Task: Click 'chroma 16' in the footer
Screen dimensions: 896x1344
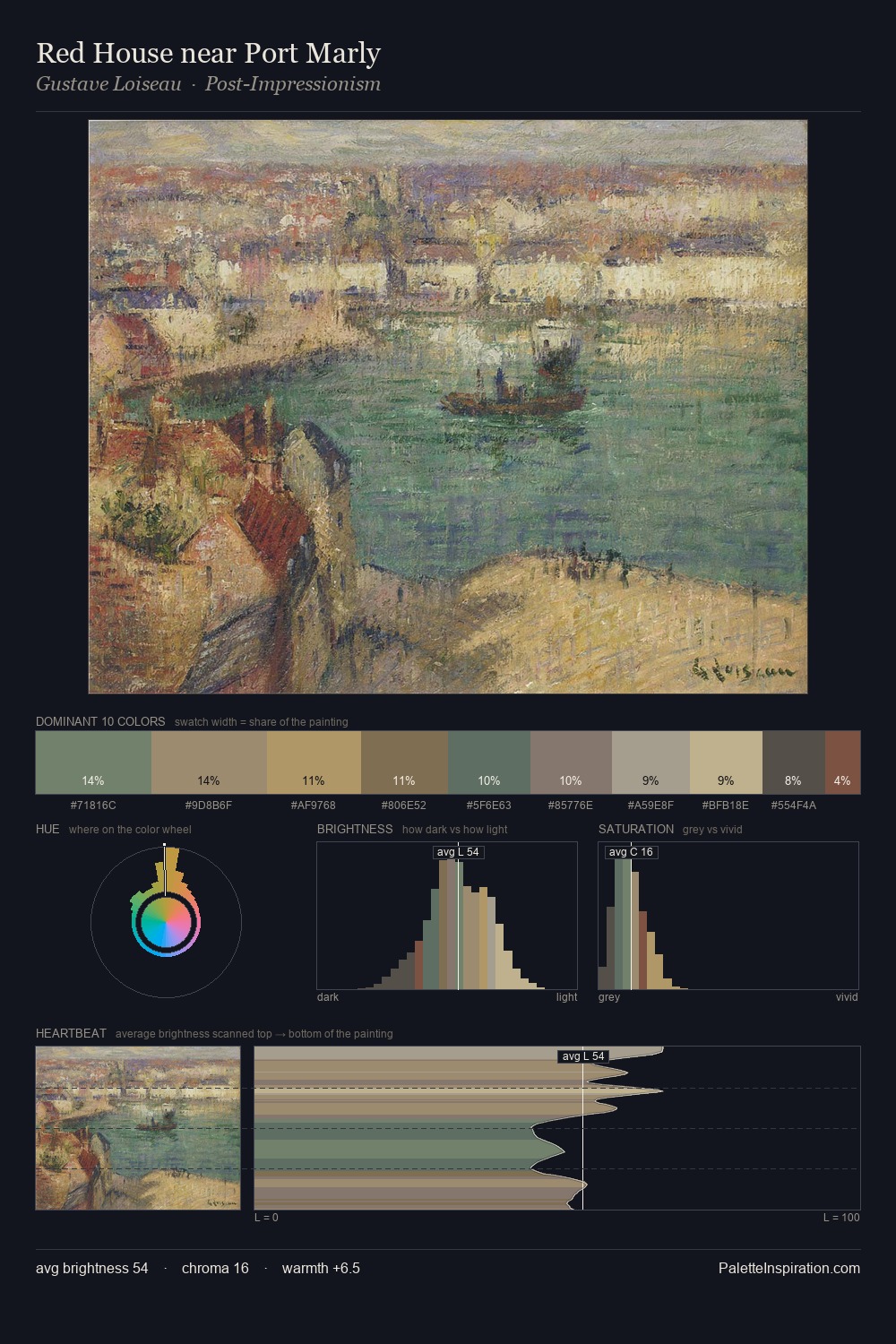Action: point(215,1268)
